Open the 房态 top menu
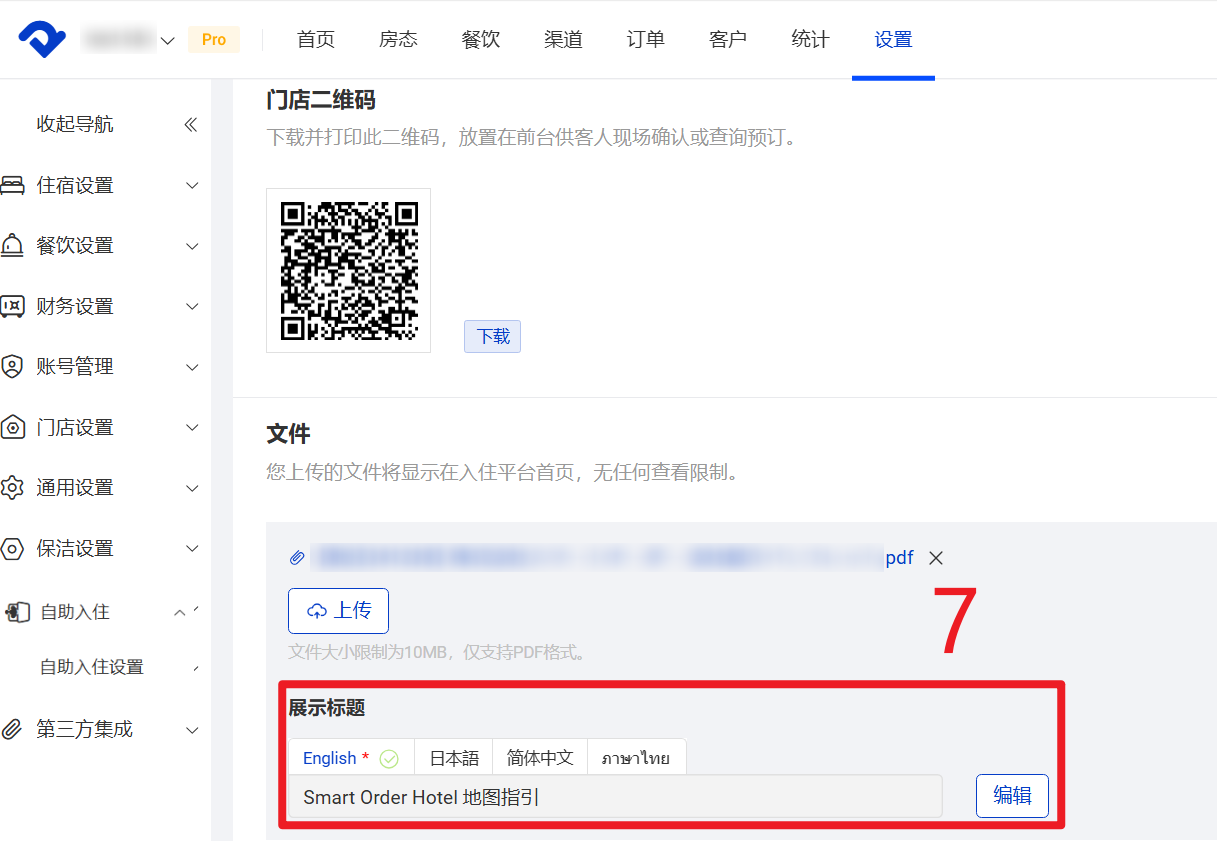Screen dimensions: 1217x841 tap(398, 40)
